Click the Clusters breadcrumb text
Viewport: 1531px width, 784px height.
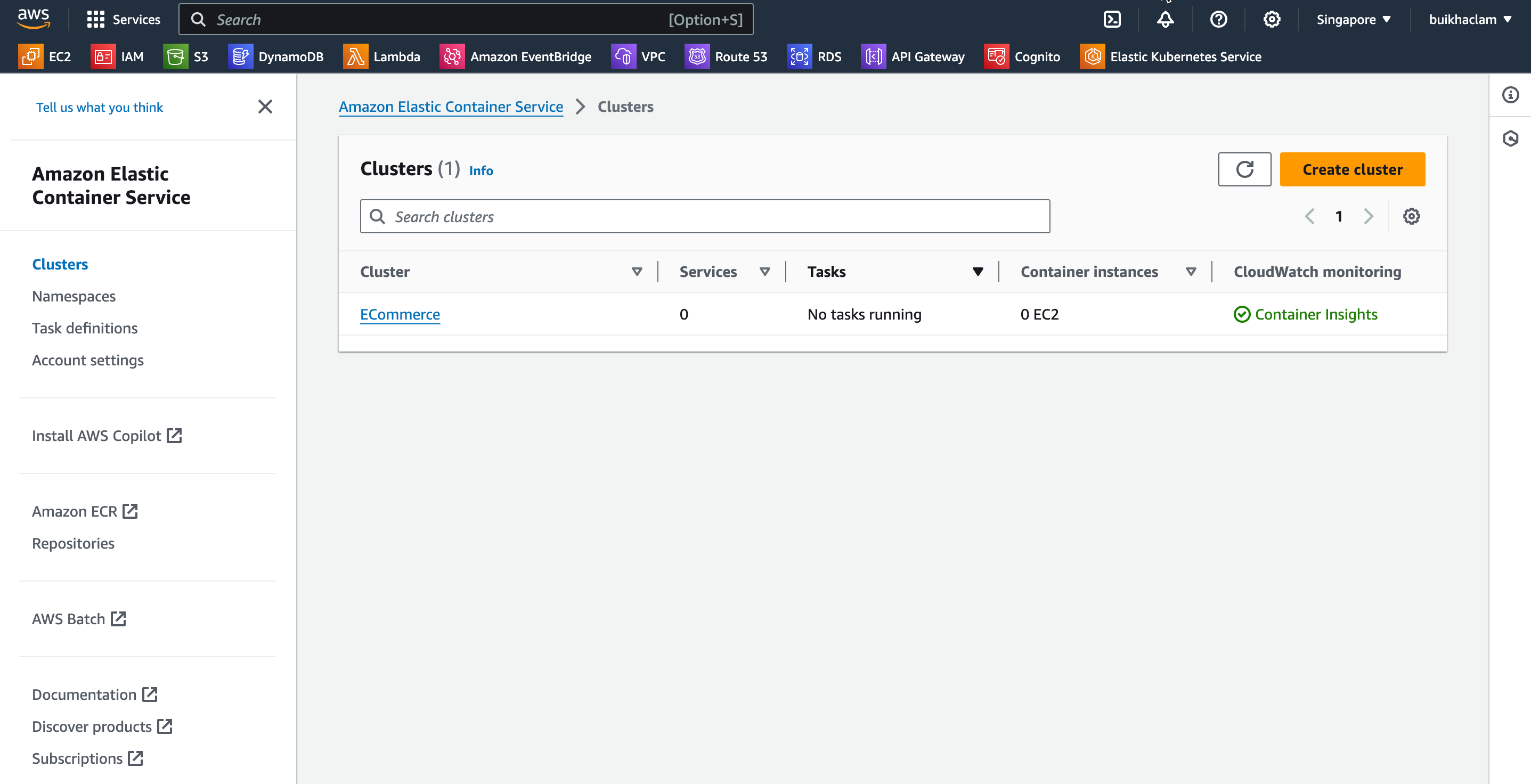pos(625,107)
